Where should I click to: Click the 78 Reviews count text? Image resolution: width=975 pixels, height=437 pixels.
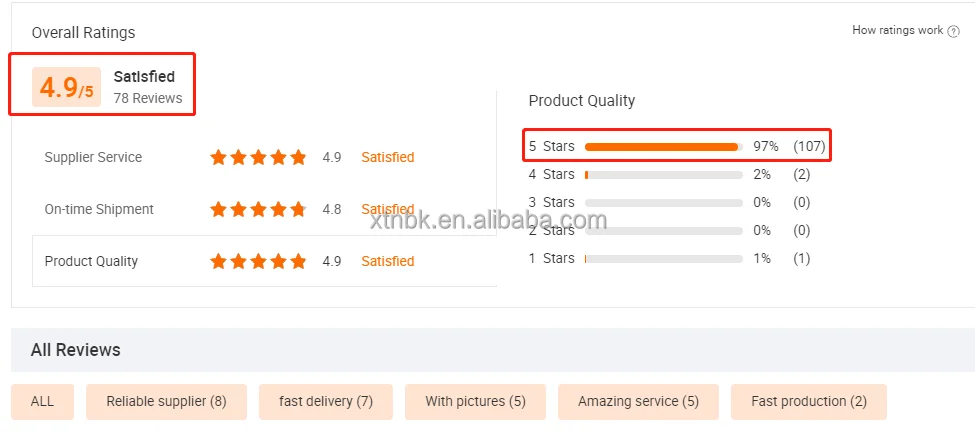point(148,98)
